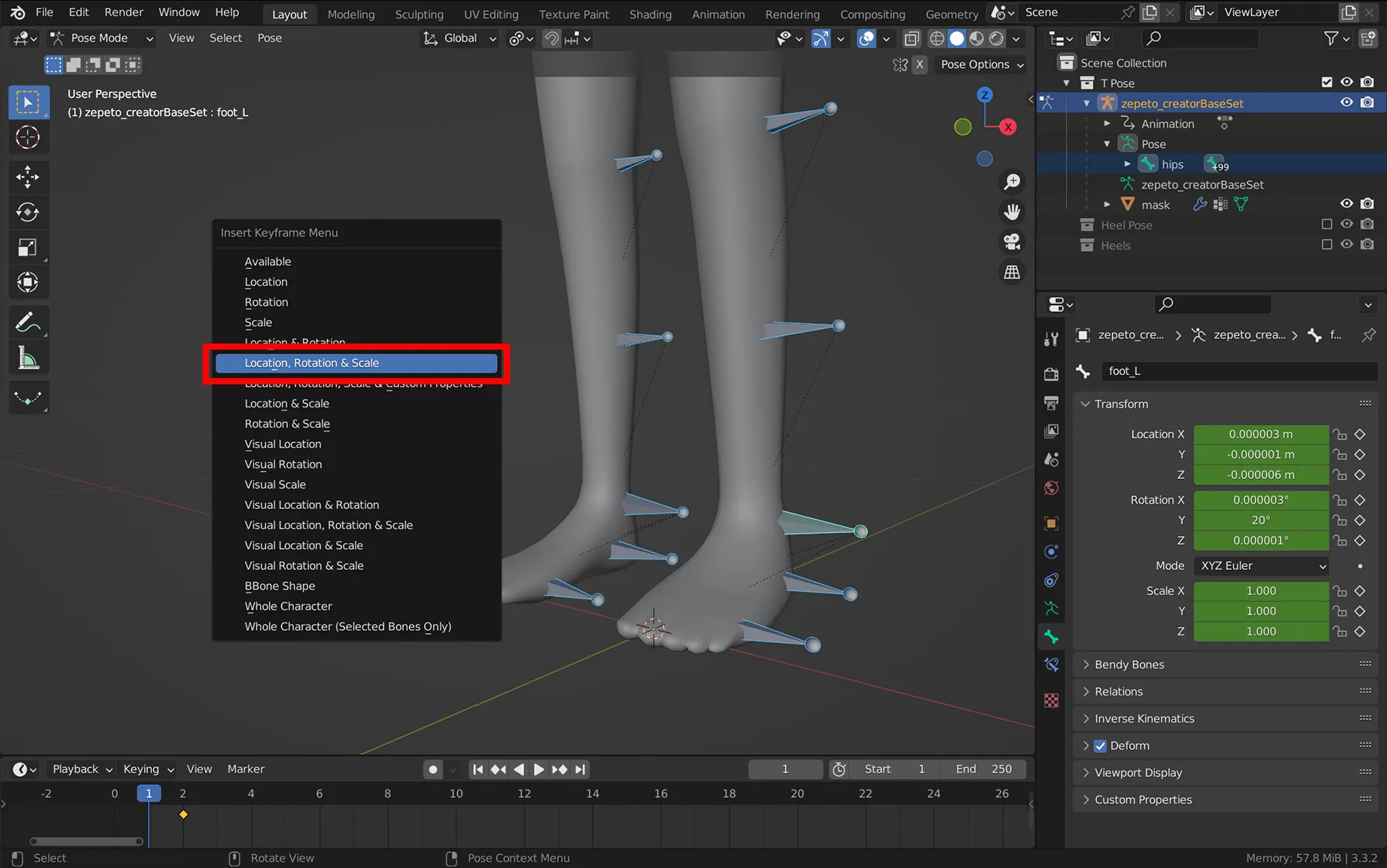This screenshot has height=868, width=1387.
Task: Click the zoom viewport magnifier icon
Action: [x=1012, y=182]
